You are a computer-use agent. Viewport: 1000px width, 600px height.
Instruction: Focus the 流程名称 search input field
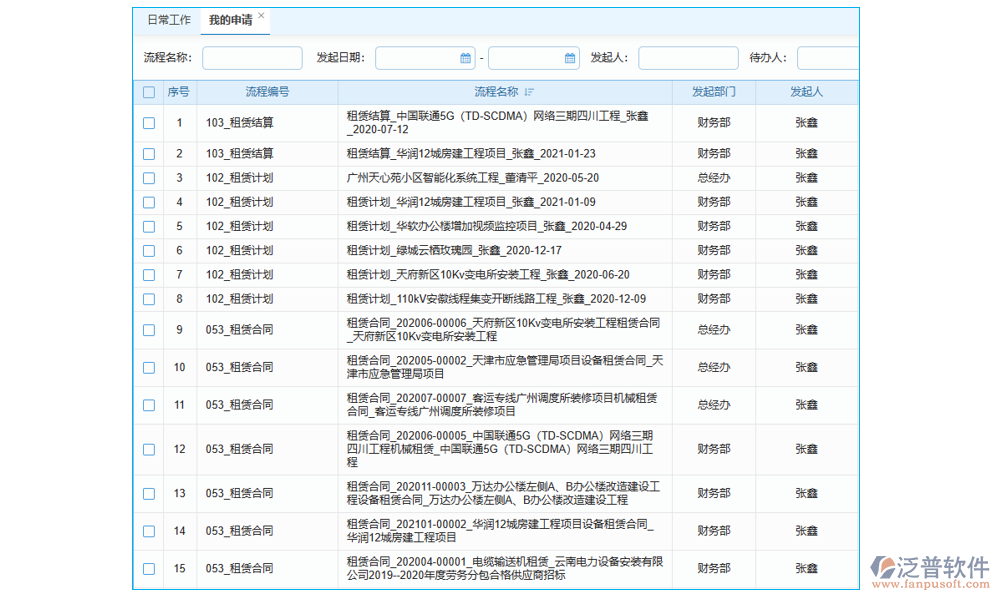coord(252,58)
